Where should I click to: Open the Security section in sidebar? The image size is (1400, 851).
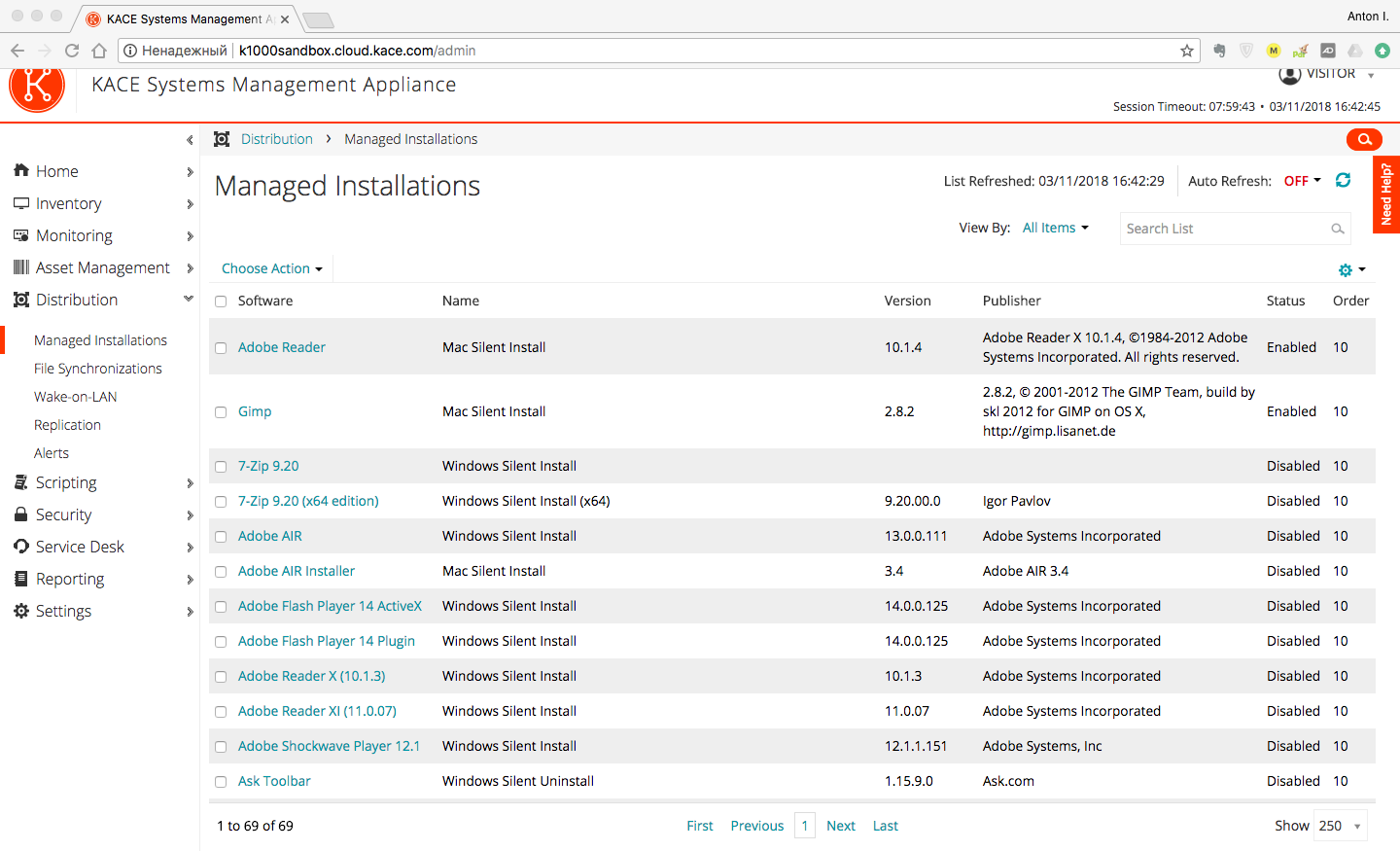63,514
